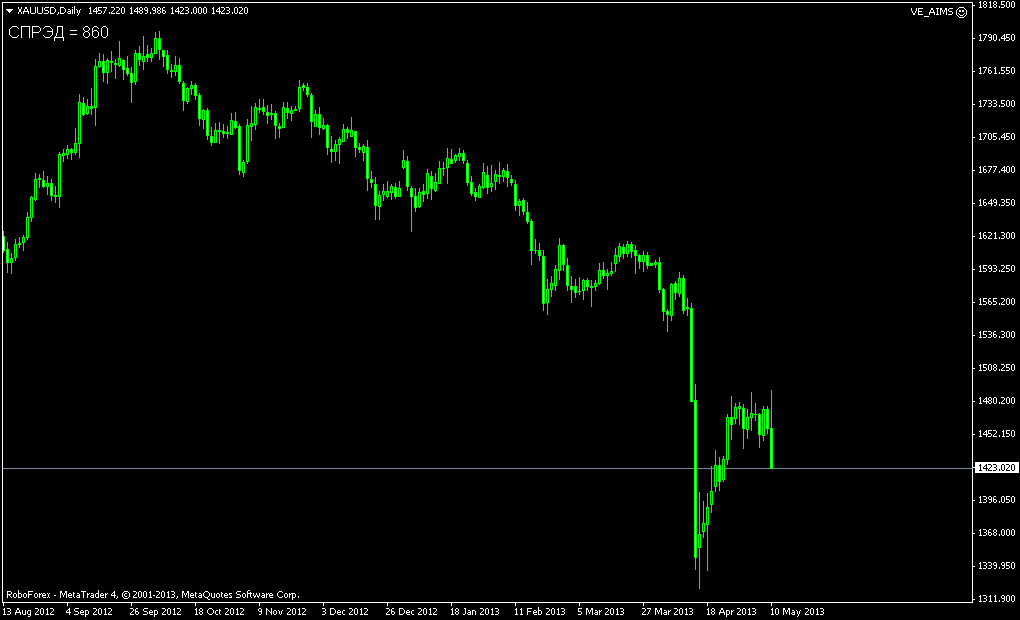
Task: Click the 1368.000 price scale label
Action: [997, 532]
